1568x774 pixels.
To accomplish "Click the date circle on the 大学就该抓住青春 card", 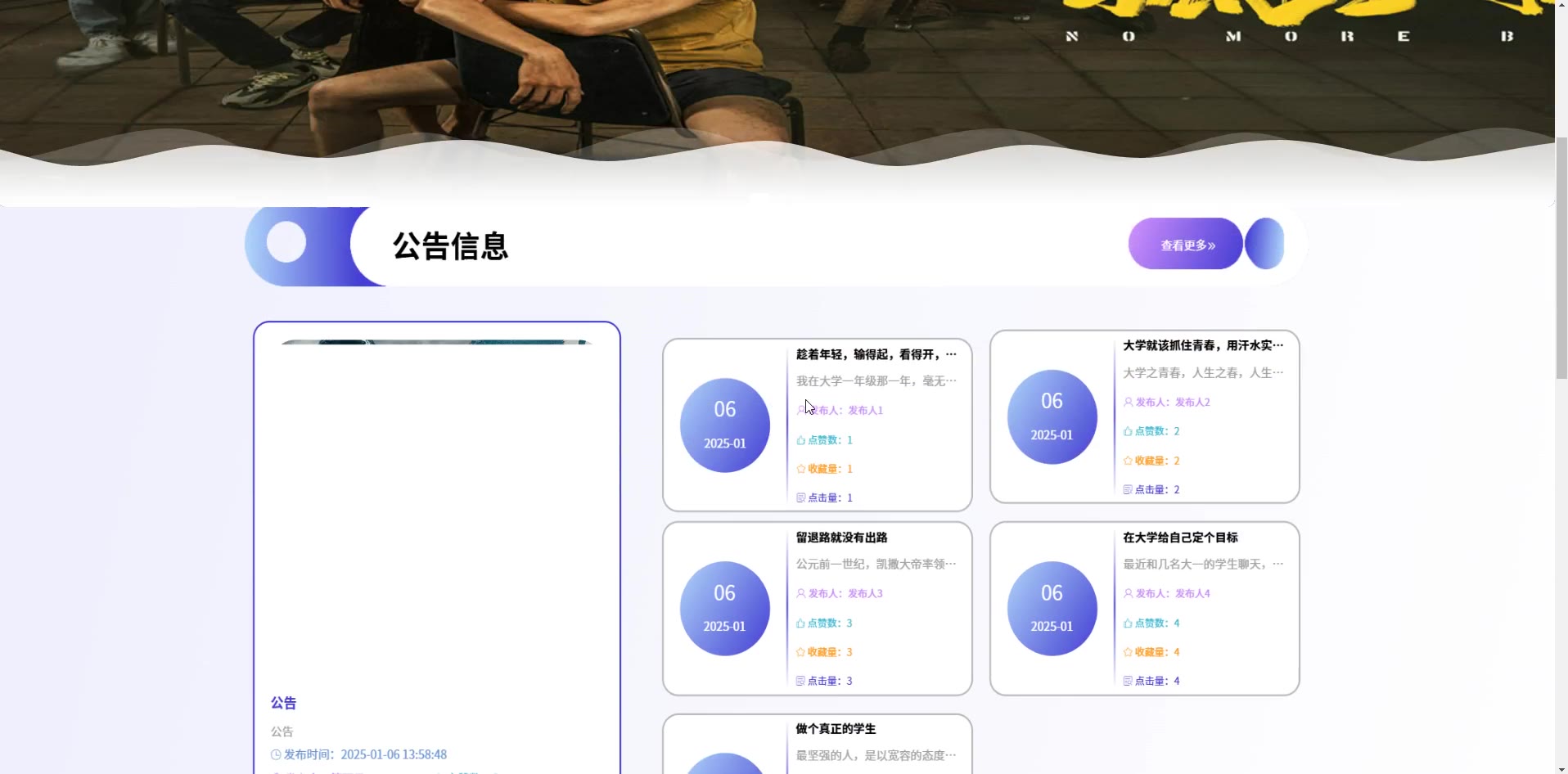I will pos(1052,416).
